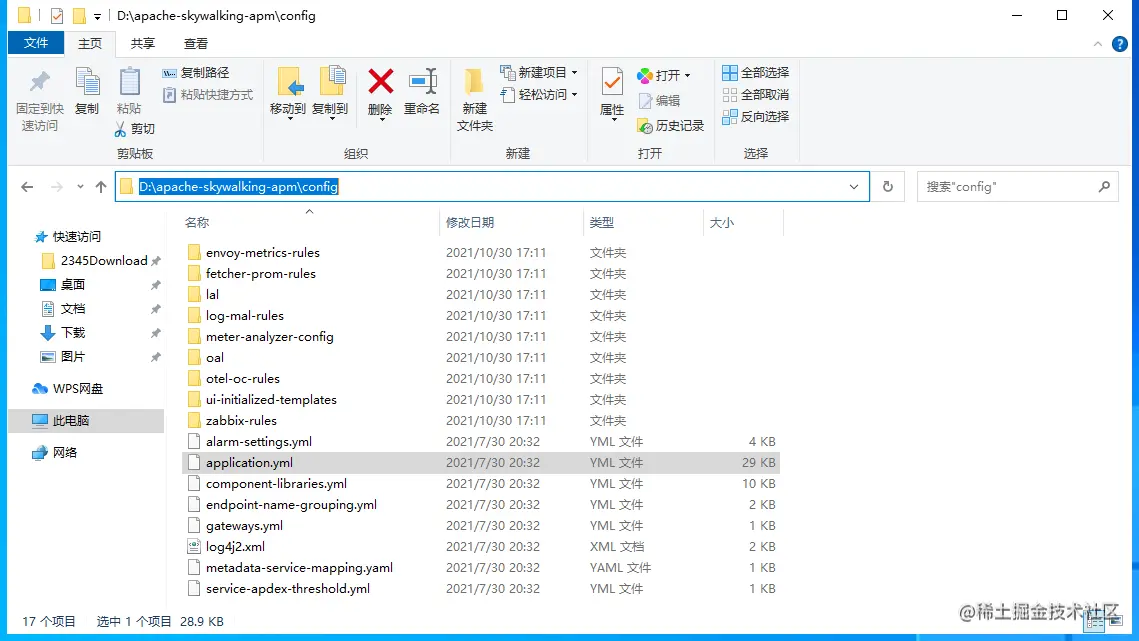The image size is (1139, 641).
Task: Select the oal folder
Action: point(205,358)
